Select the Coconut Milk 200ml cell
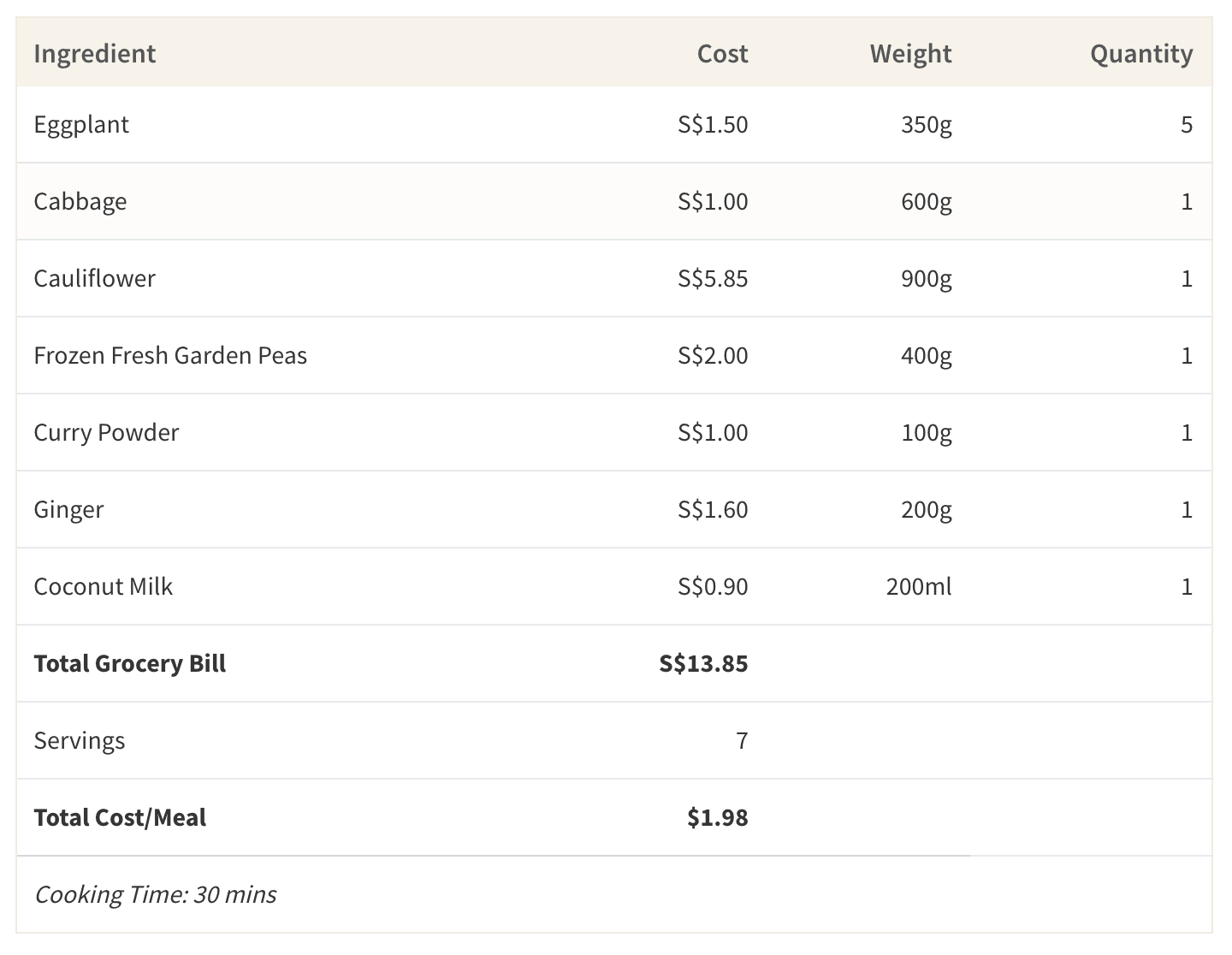 (x=918, y=587)
